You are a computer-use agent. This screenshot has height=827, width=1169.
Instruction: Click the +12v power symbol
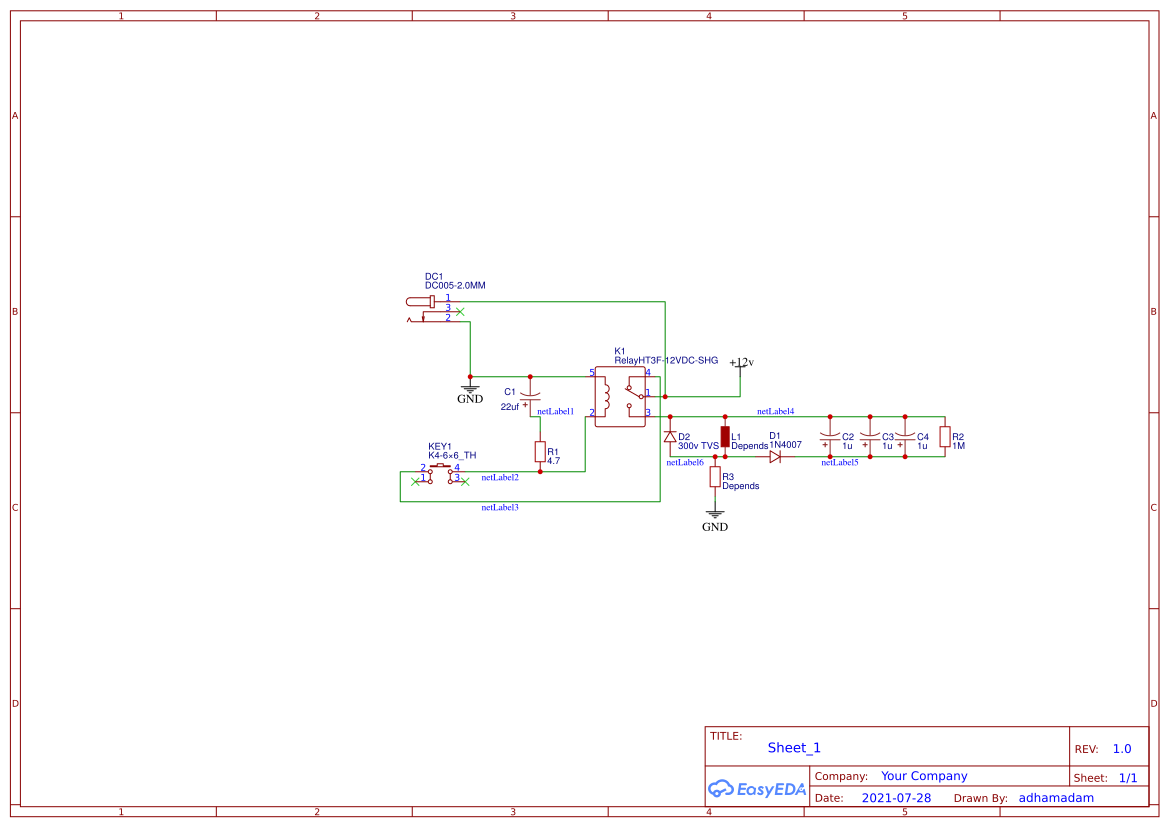pos(741,365)
